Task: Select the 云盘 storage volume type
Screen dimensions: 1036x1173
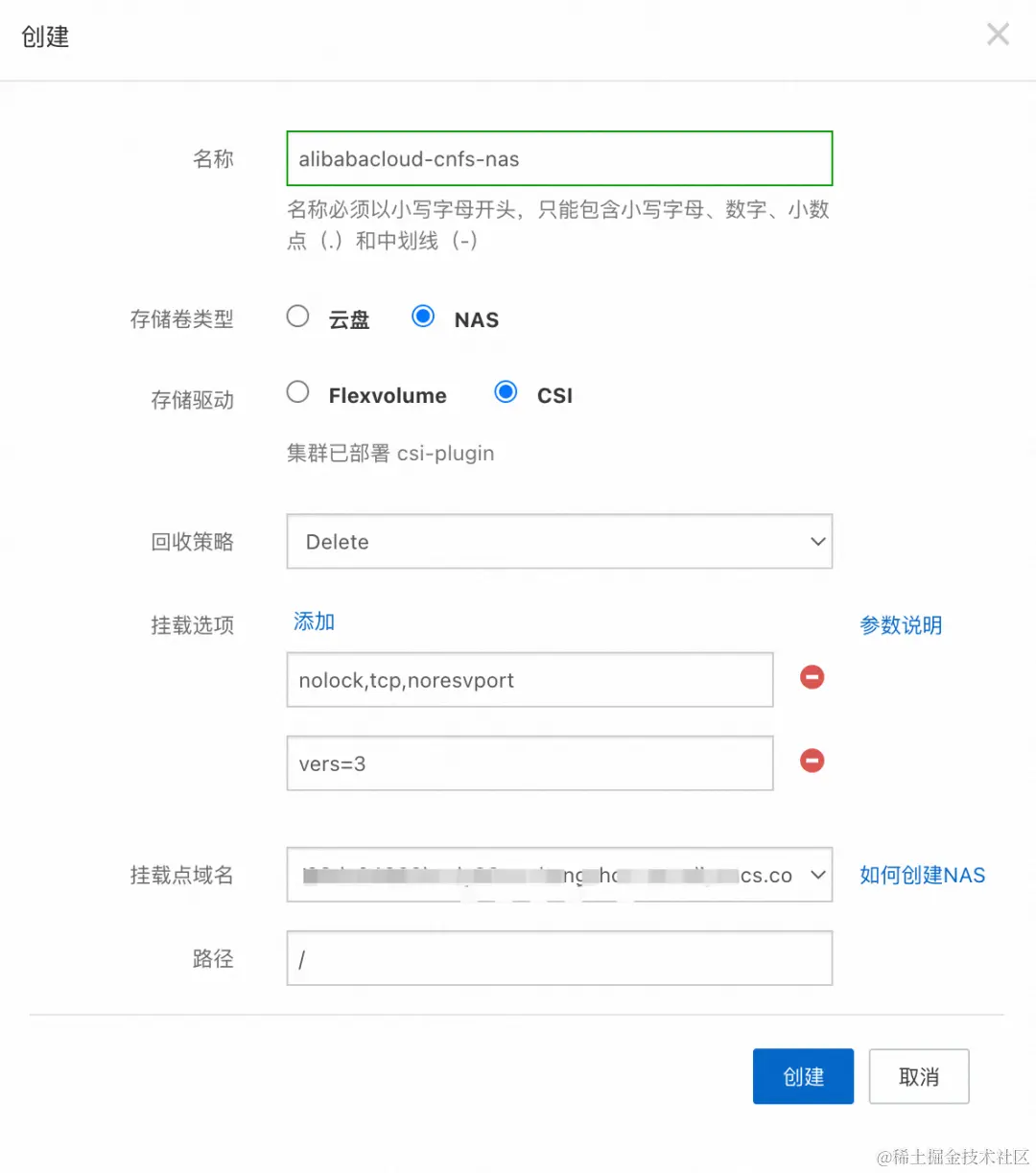Action: (297, 316)
